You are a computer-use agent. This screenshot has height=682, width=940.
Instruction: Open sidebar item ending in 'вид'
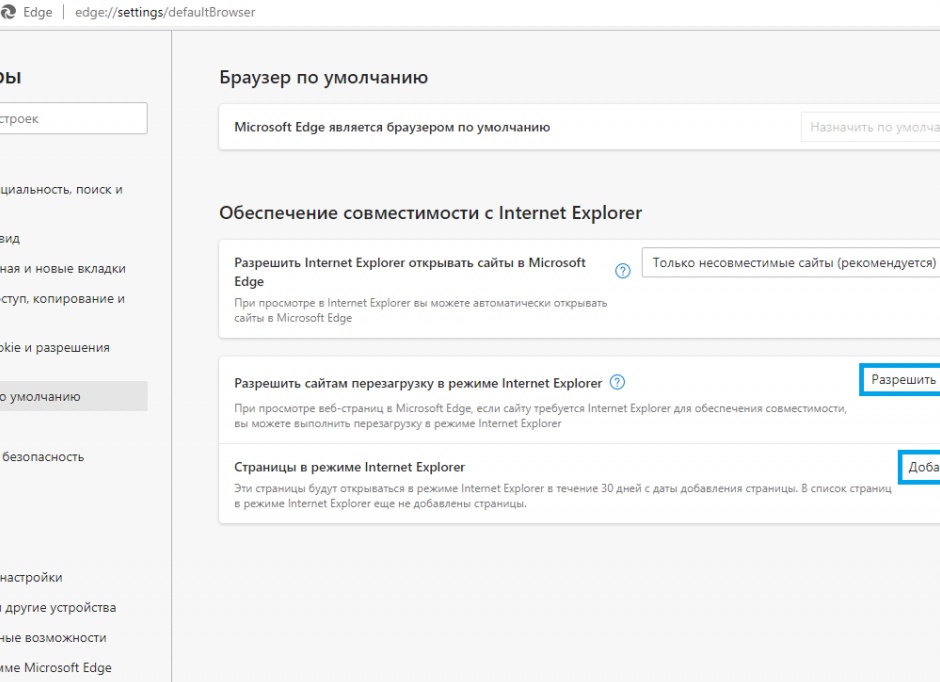click(x=10, y=239)
